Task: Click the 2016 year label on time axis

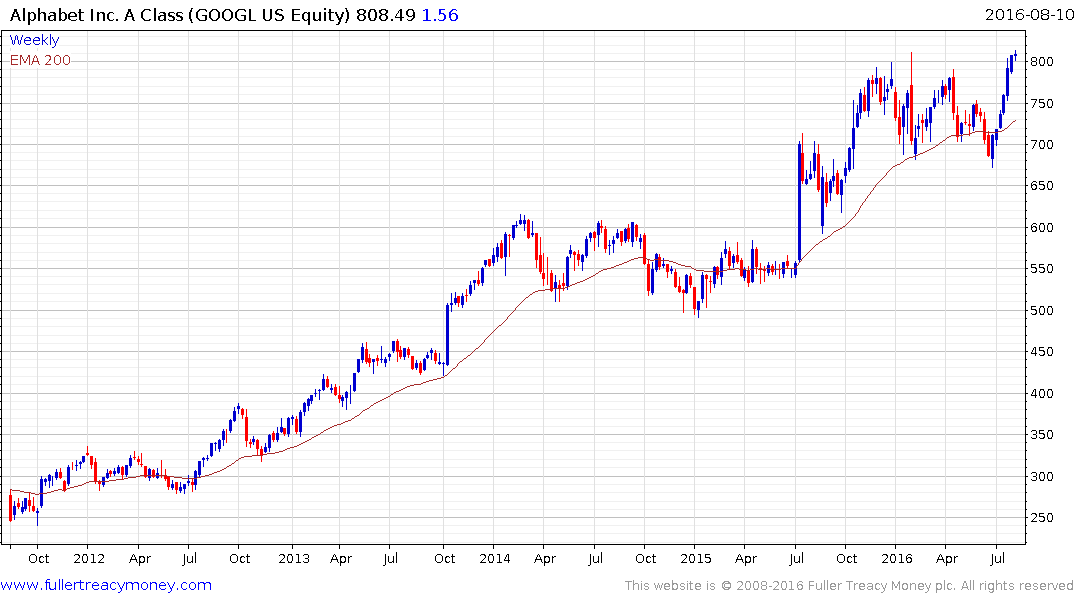Action: (x=897, y=559)
